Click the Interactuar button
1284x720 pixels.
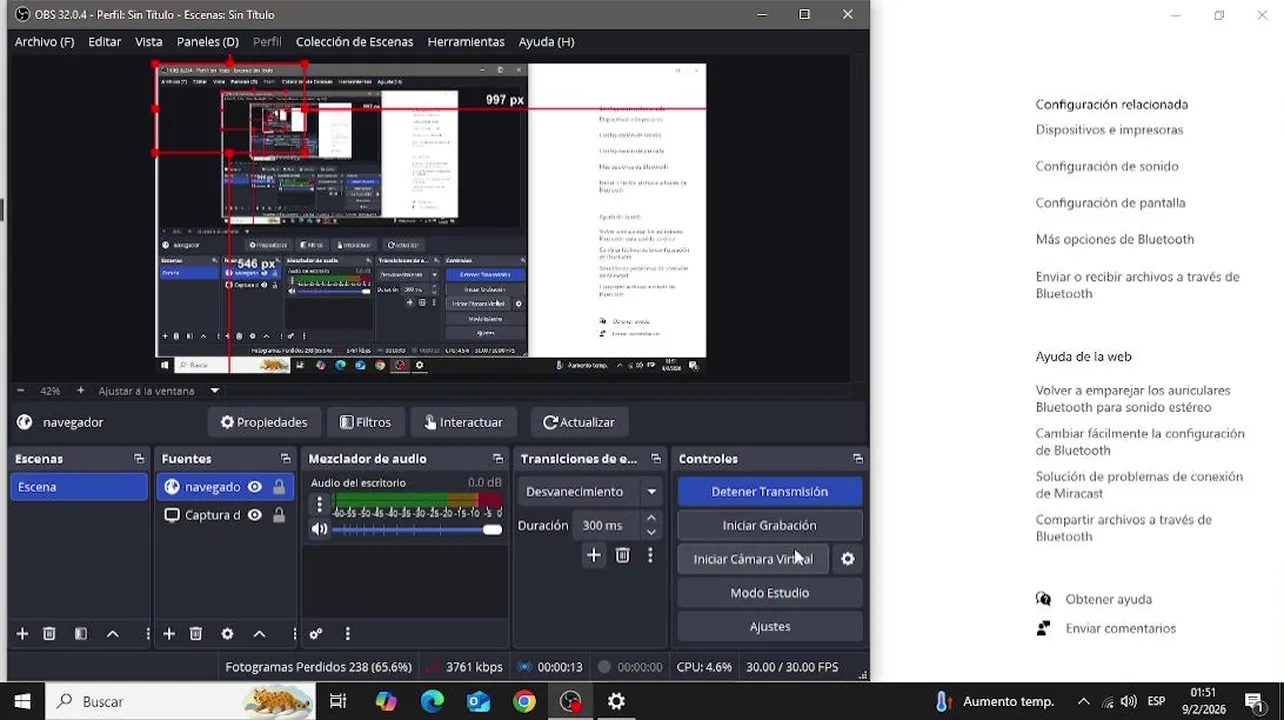[x=463, y=422]
